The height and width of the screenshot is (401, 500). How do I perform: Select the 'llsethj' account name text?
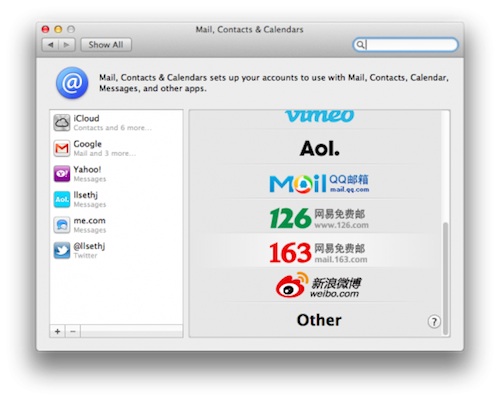pos(85,195)
